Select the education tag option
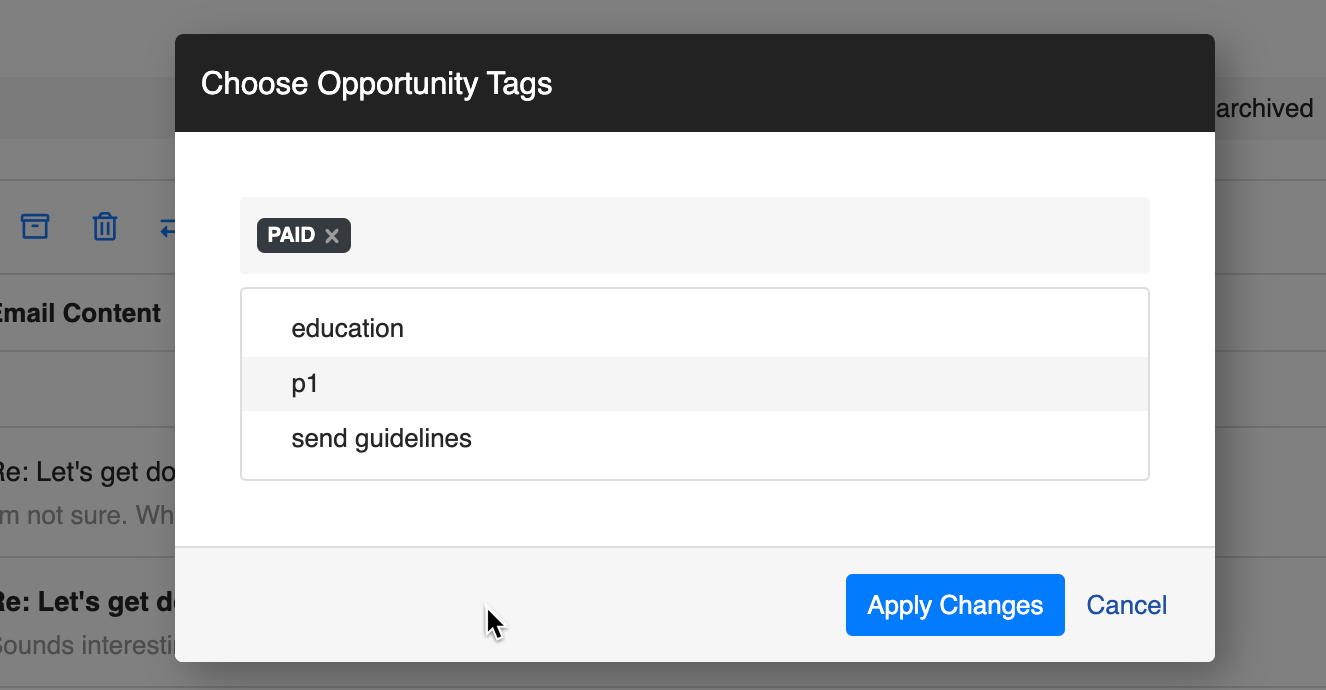The height and width of the screenshot is (690, 1326). (x=347, y=328)
